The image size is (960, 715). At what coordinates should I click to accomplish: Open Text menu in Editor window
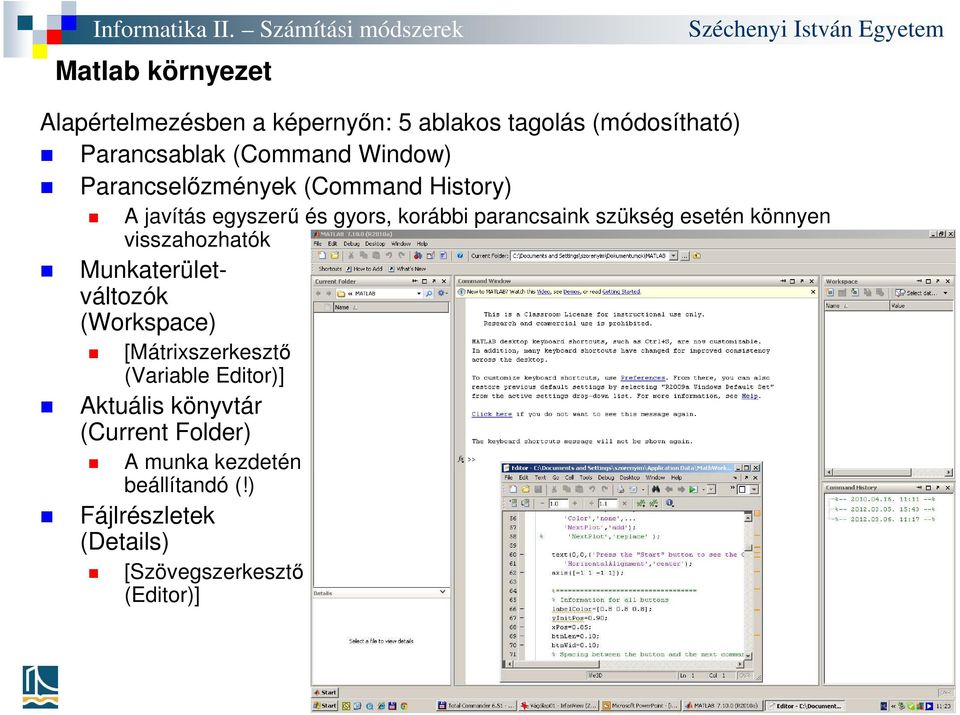click(540, 477)
